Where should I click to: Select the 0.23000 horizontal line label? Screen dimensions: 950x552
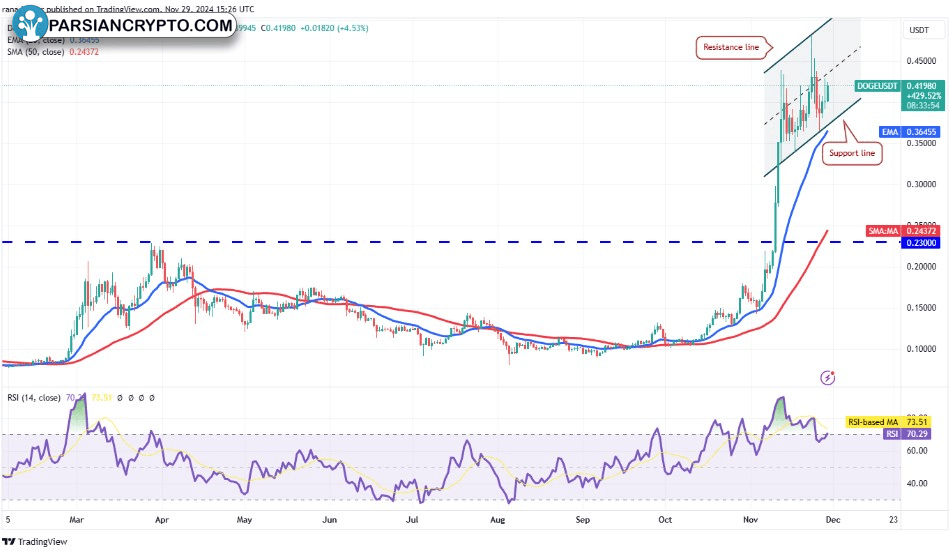click(x=921, y=242)
